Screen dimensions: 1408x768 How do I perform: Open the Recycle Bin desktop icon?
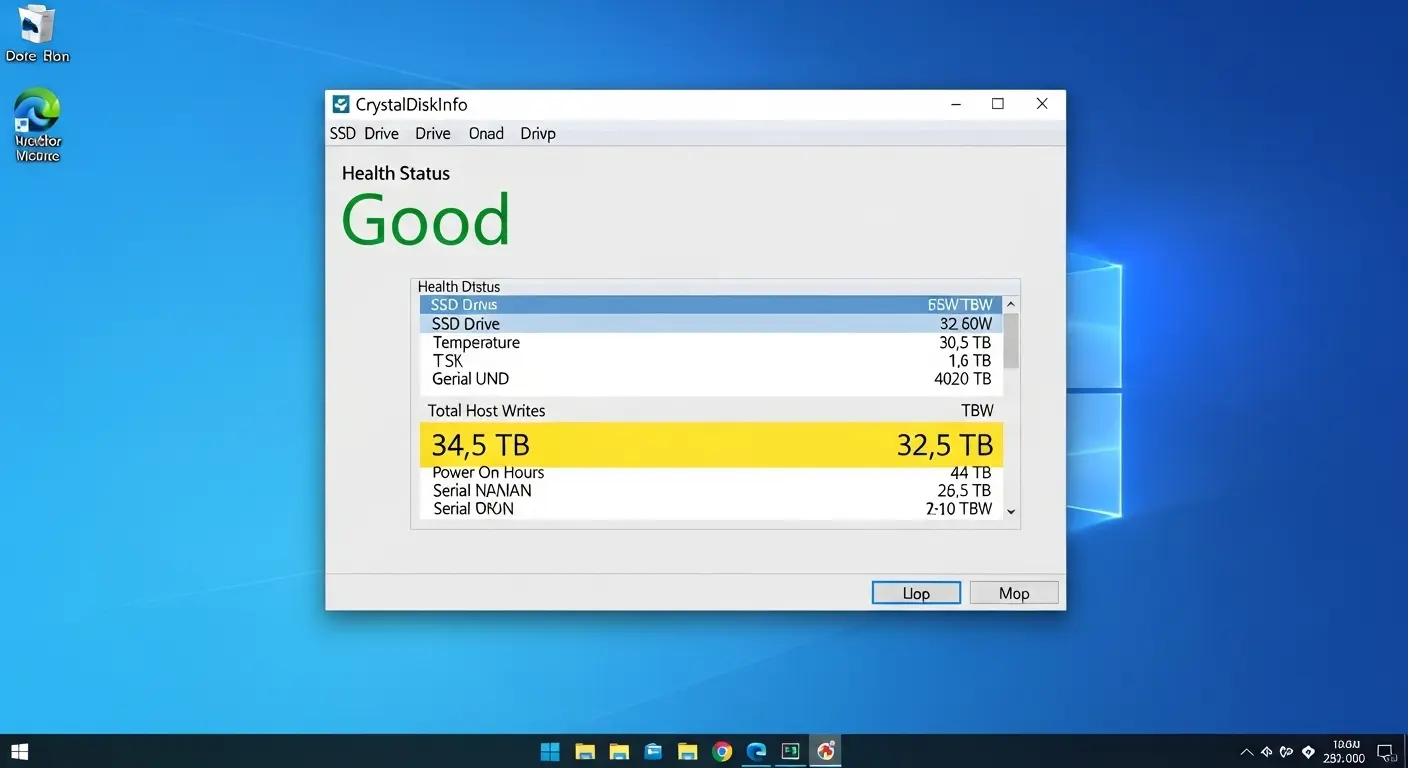(37, 33)
